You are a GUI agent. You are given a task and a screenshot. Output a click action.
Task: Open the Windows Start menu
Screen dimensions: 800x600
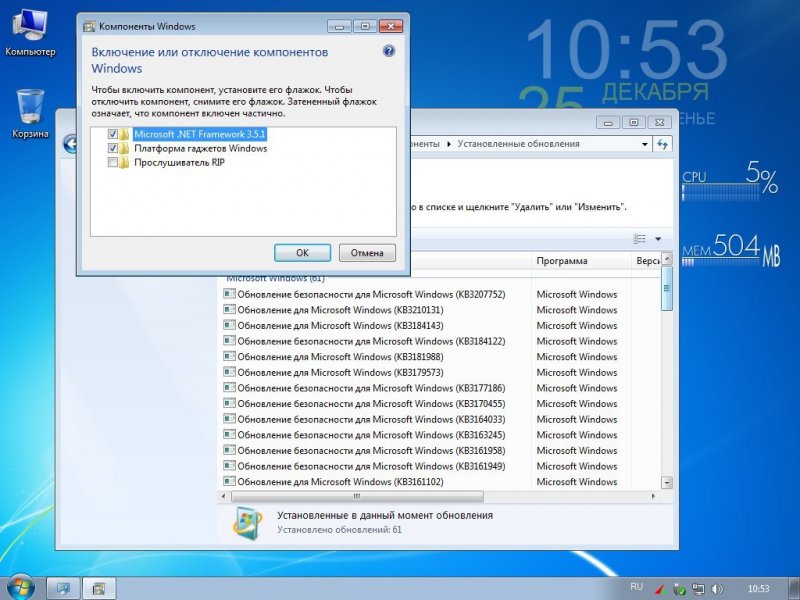coord(20,588)
